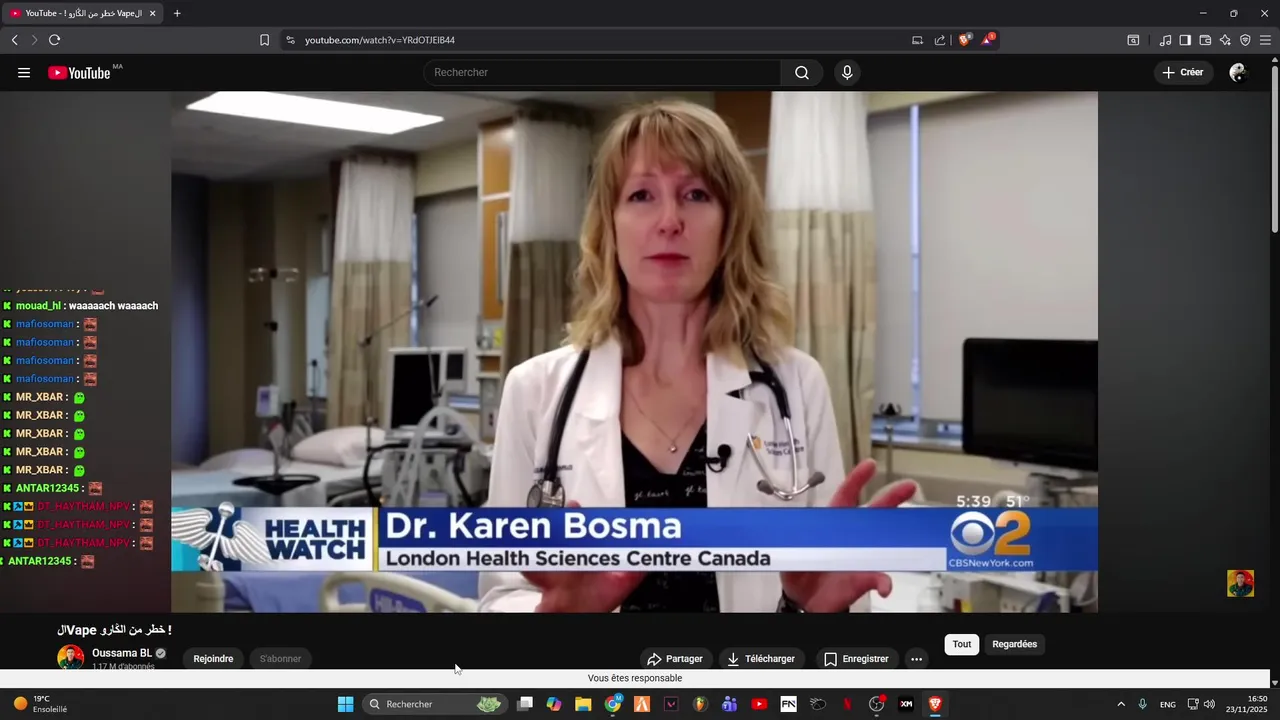1280x720 pixels.
Task: Open the Brave Wallet icon
Action: tap(1205, 40)
